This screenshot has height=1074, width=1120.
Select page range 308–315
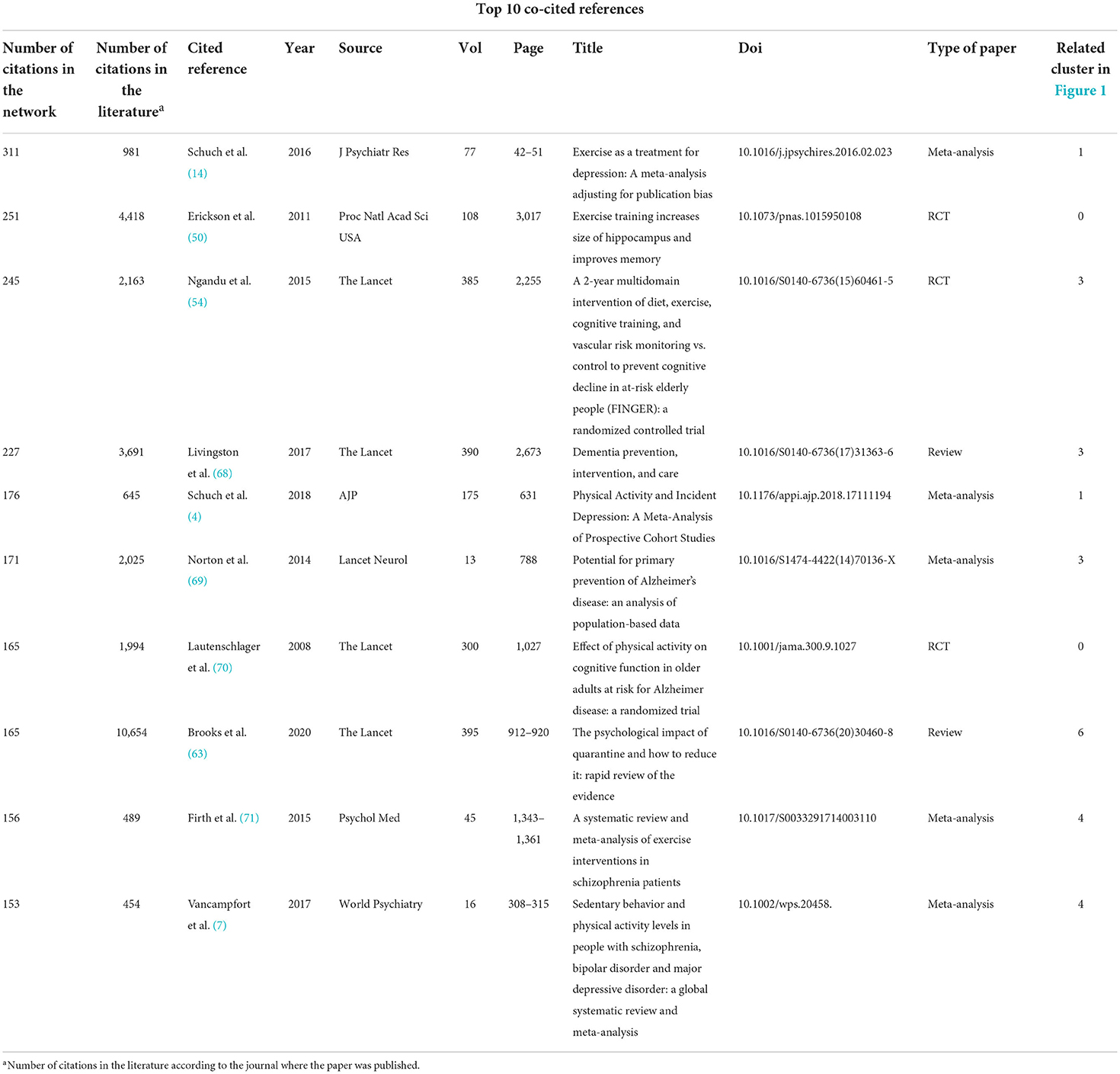coord(528,905)
